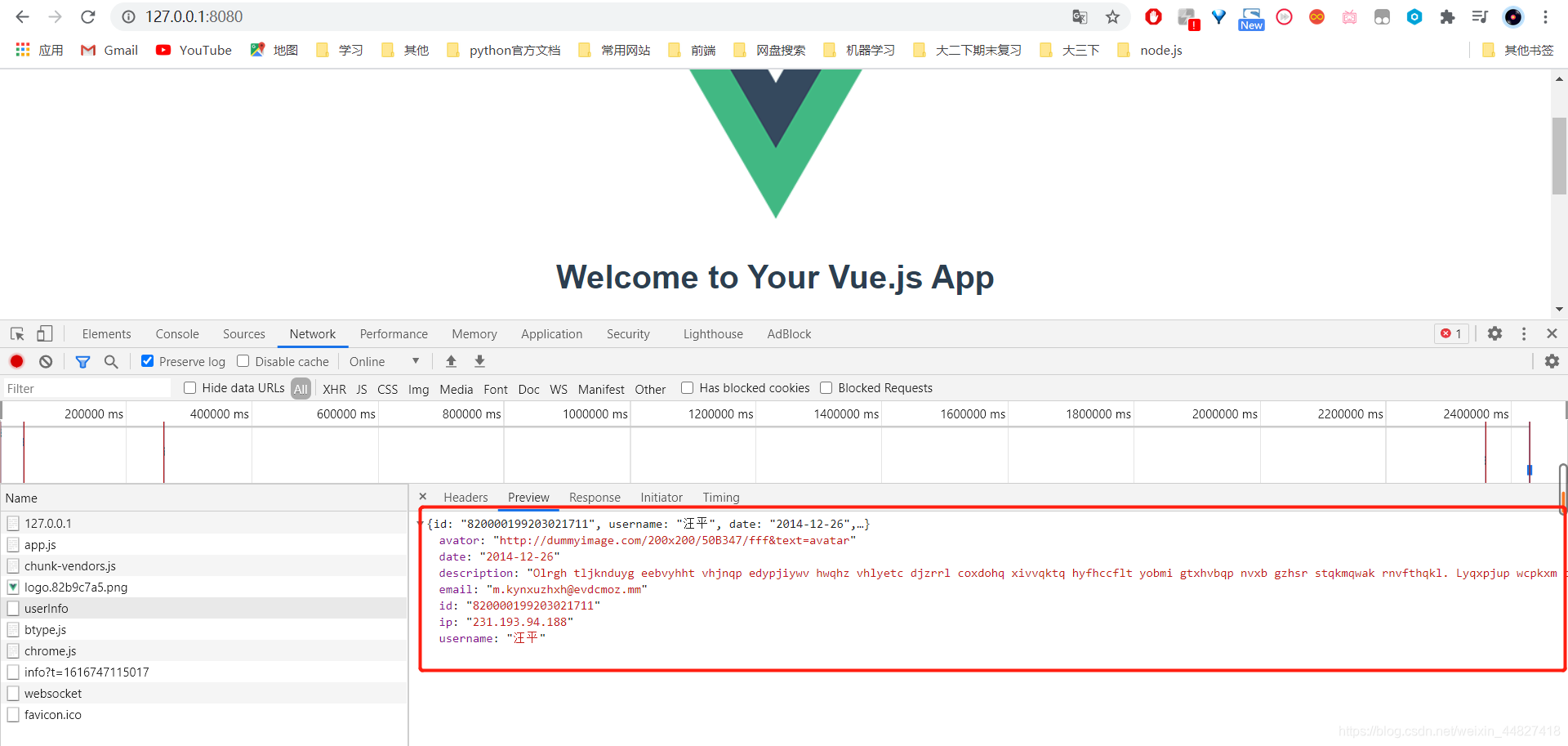This screenshot has height=746, width=1568.
Task: Open the Chrome three-dot menu
Action: (x=1545, y=16)
